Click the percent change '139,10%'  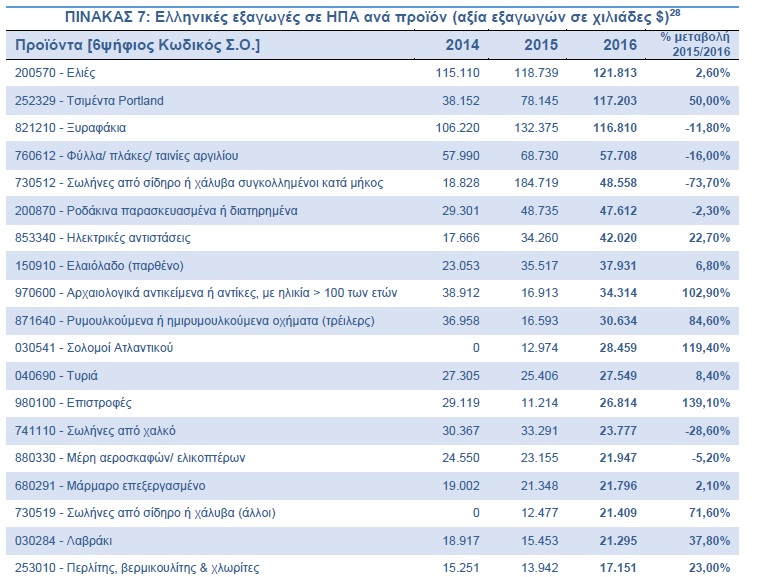[706, 403]
